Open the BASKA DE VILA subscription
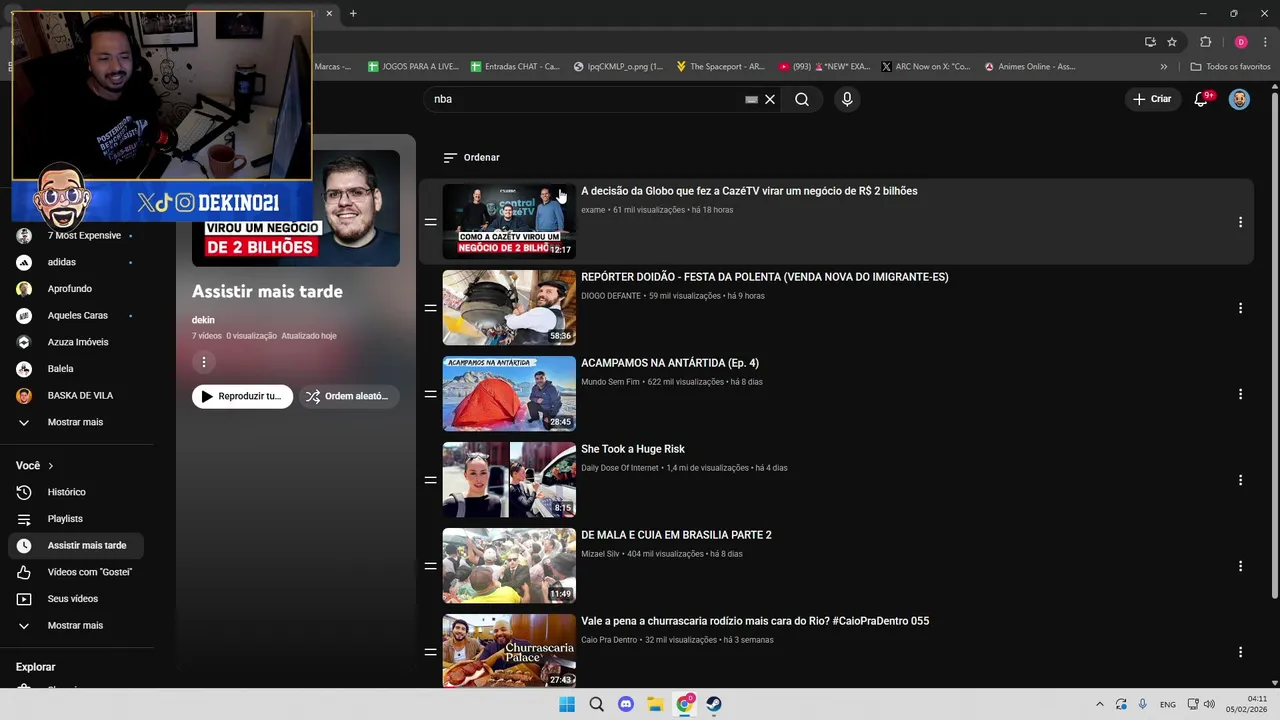 click(78, 395)
